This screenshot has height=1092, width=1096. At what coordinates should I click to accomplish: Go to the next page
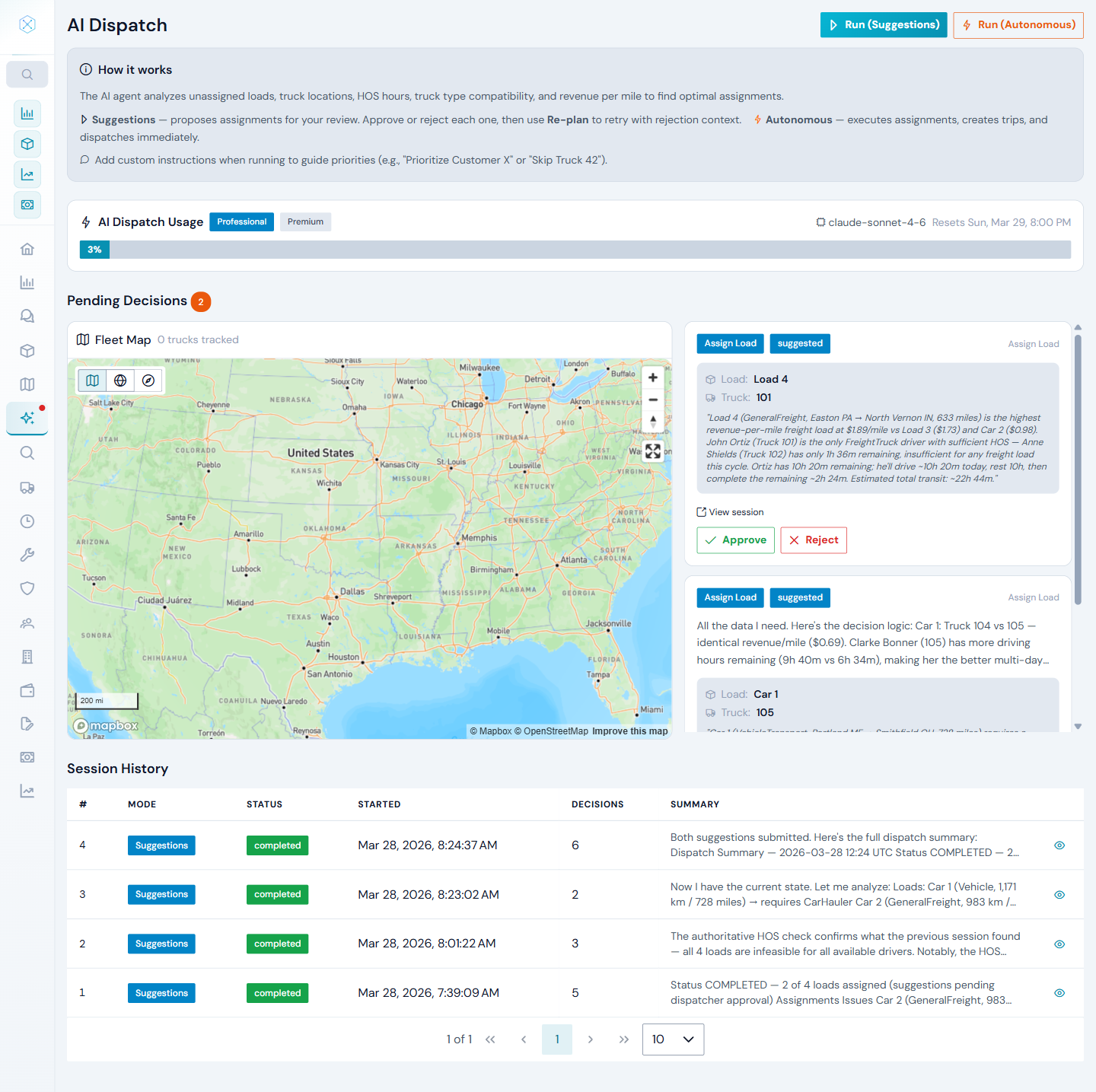tap(591, 1039)
